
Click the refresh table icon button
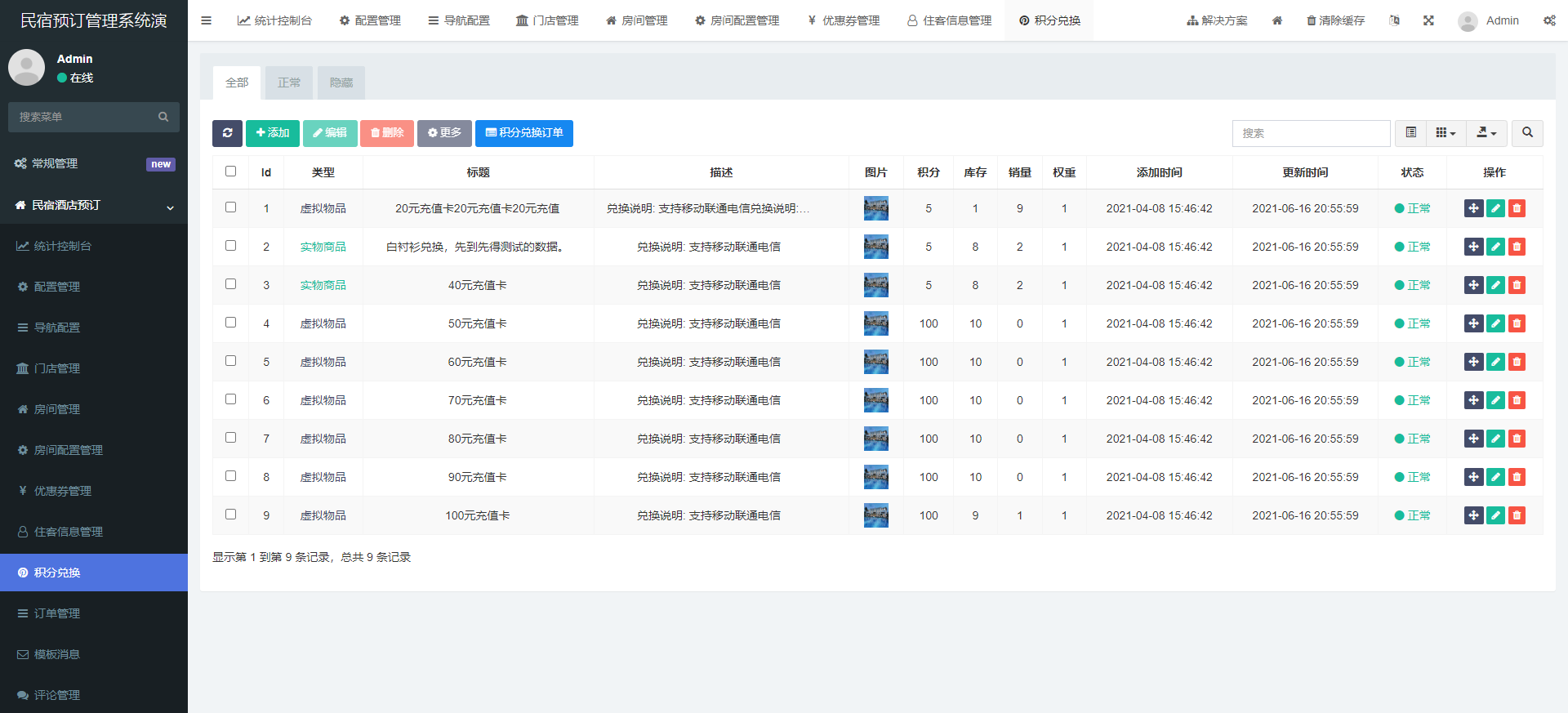click(227, 133)
